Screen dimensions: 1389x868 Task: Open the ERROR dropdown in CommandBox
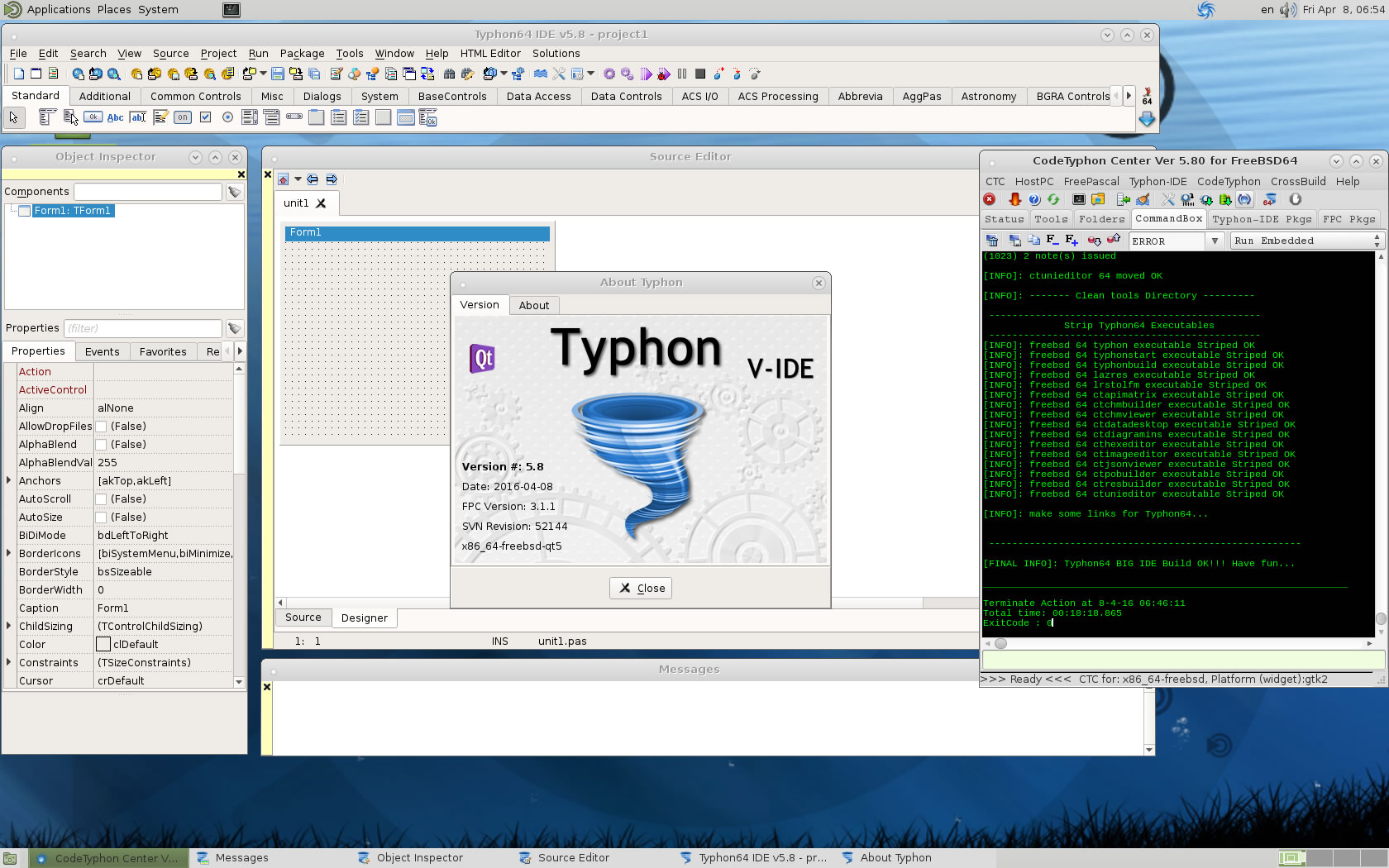click(x=1215, y=241)
